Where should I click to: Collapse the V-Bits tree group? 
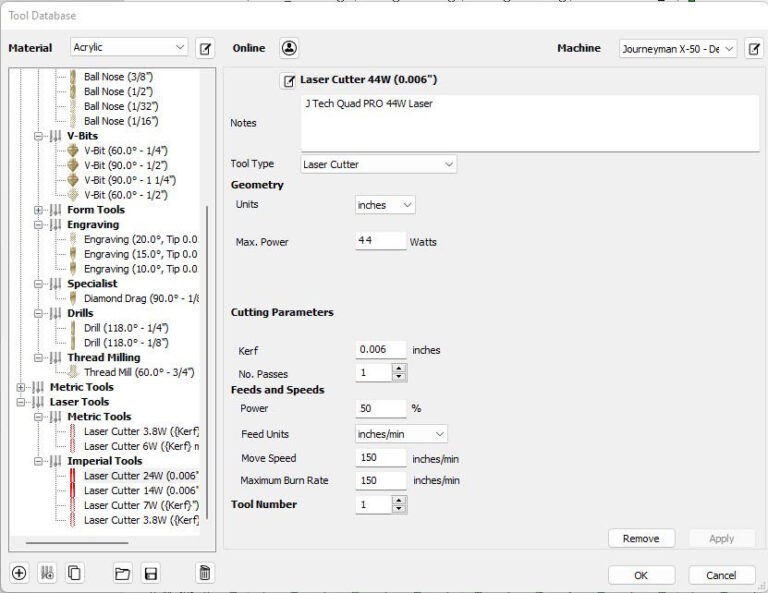coord(39,136)
